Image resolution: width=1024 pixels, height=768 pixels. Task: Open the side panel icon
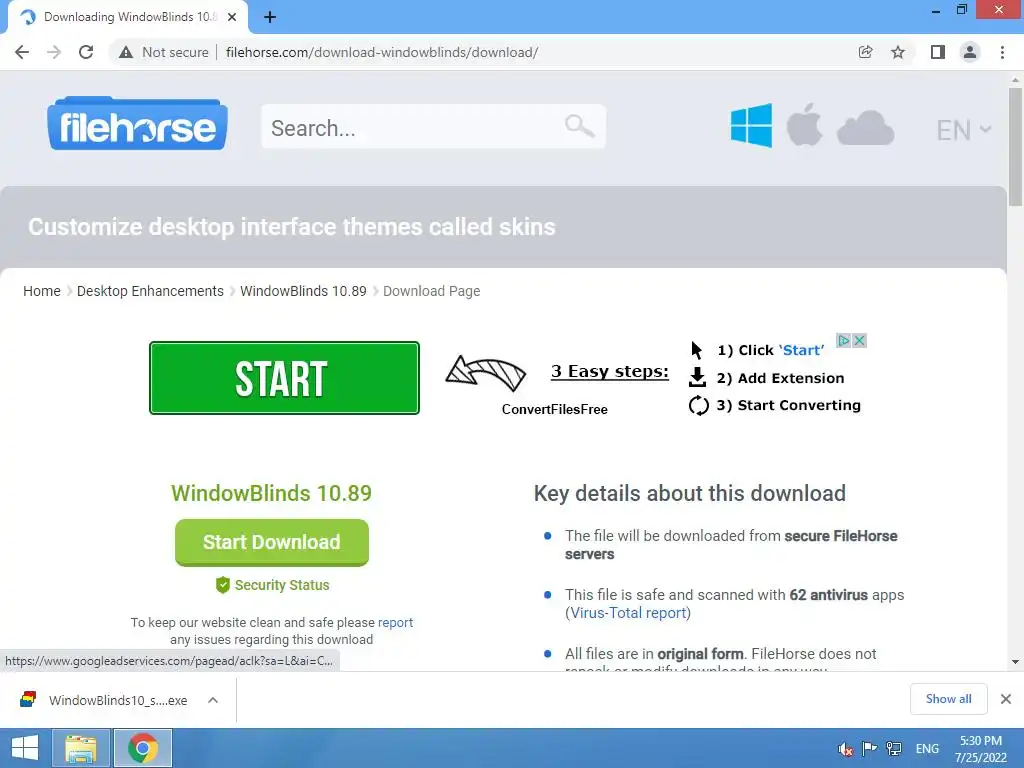(938, 52)
